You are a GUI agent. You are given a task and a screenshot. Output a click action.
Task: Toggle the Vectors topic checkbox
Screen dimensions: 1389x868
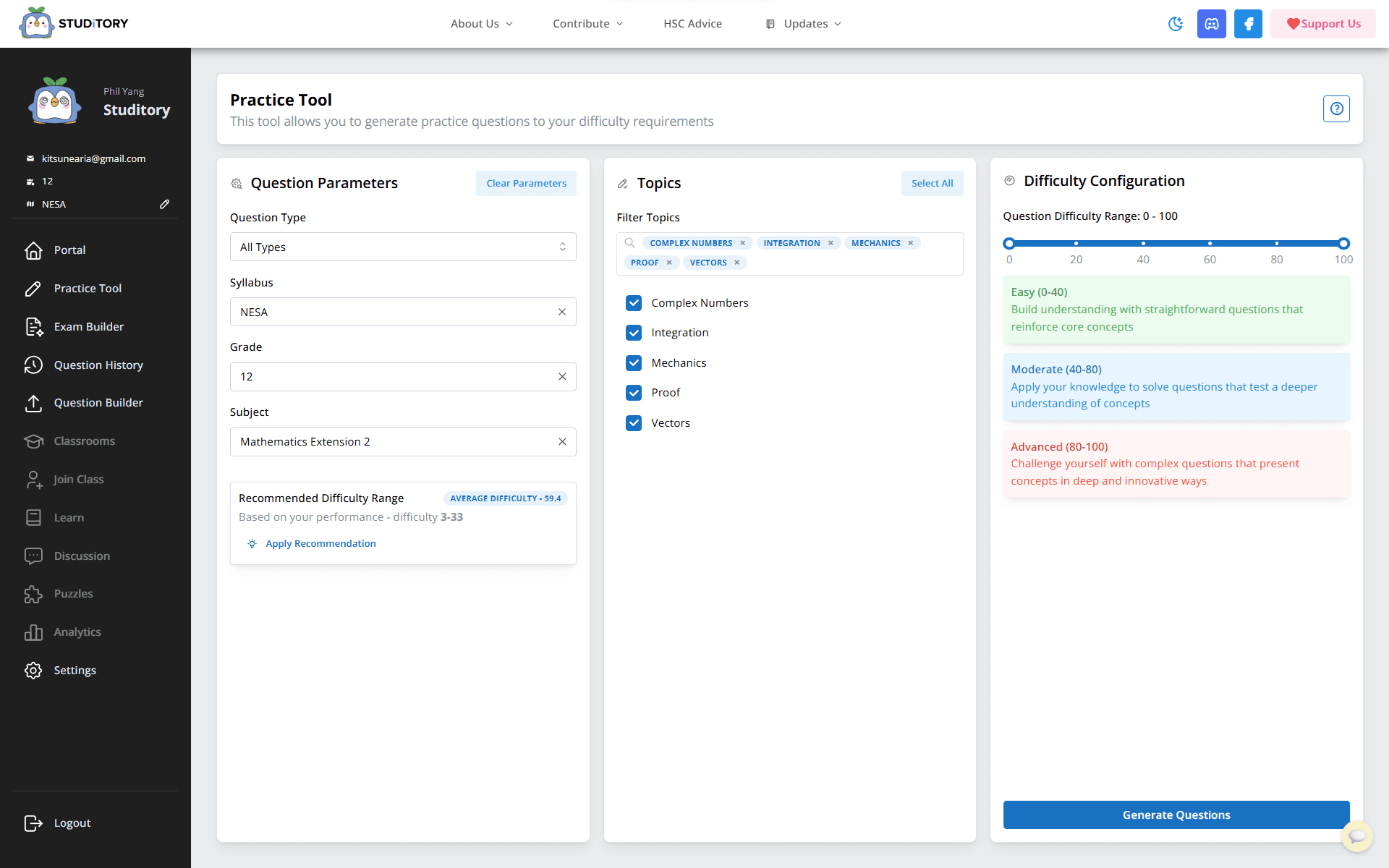pos(634,423)
